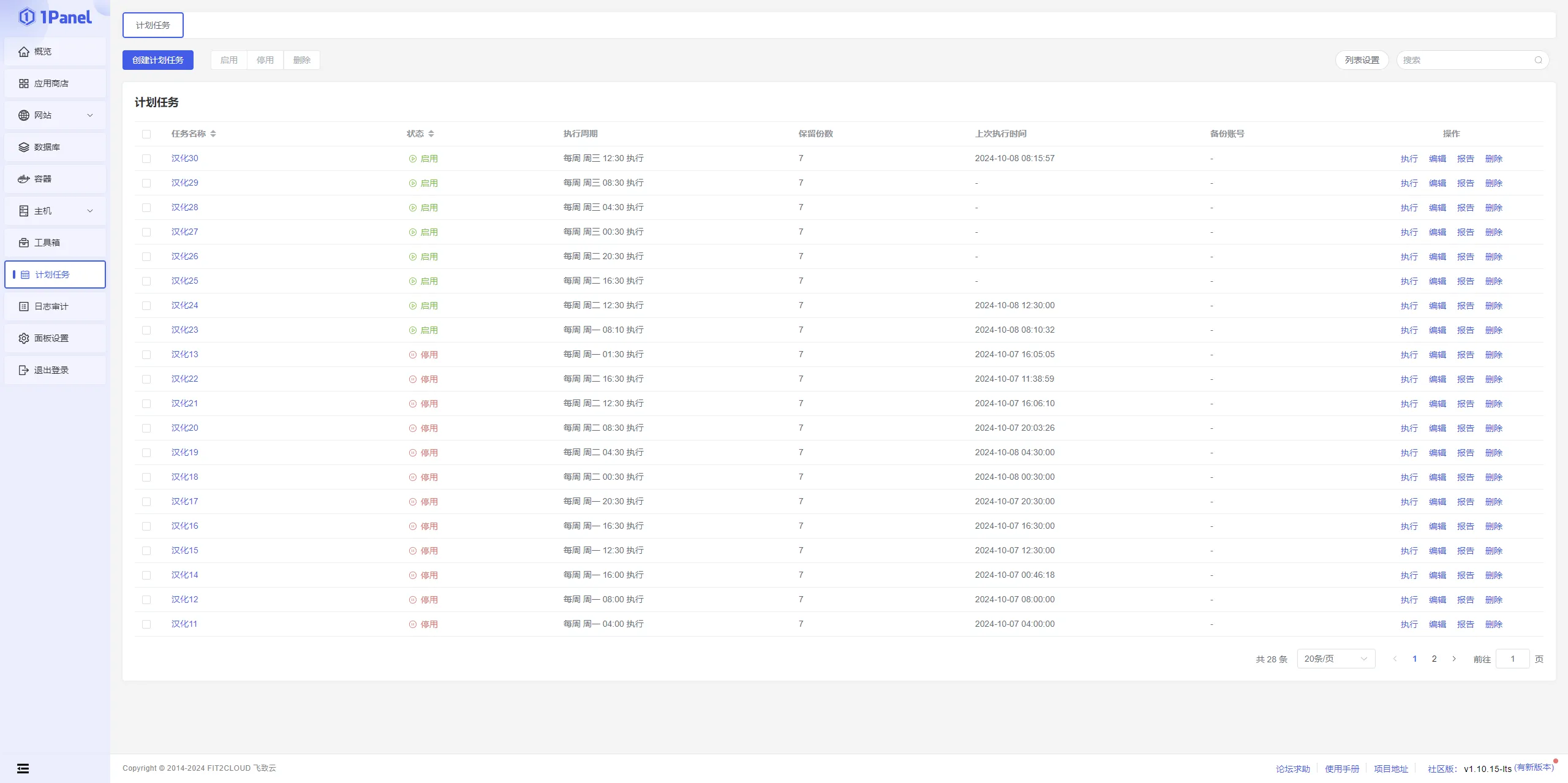Image resolution: width=1568 pixels, height=783 pixels.
Task: Click the 搜索 input field
Action: (1464, 60)
